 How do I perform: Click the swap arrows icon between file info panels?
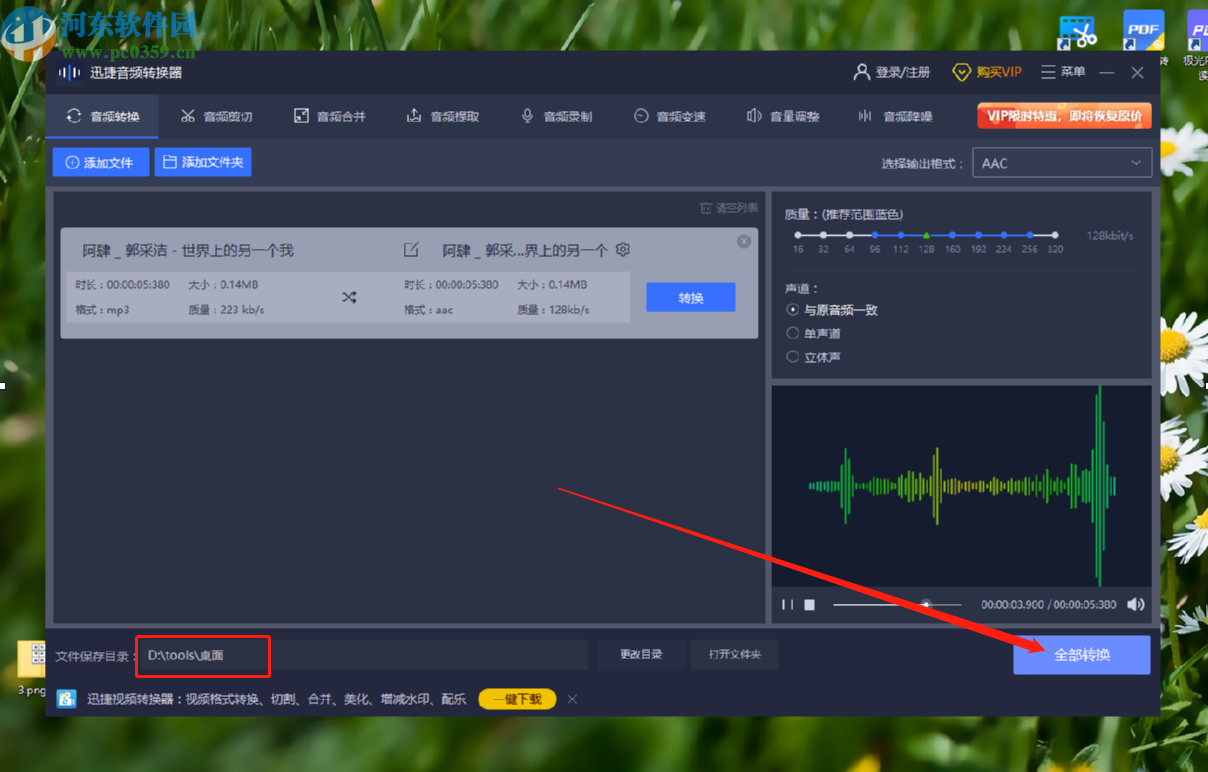349,297
